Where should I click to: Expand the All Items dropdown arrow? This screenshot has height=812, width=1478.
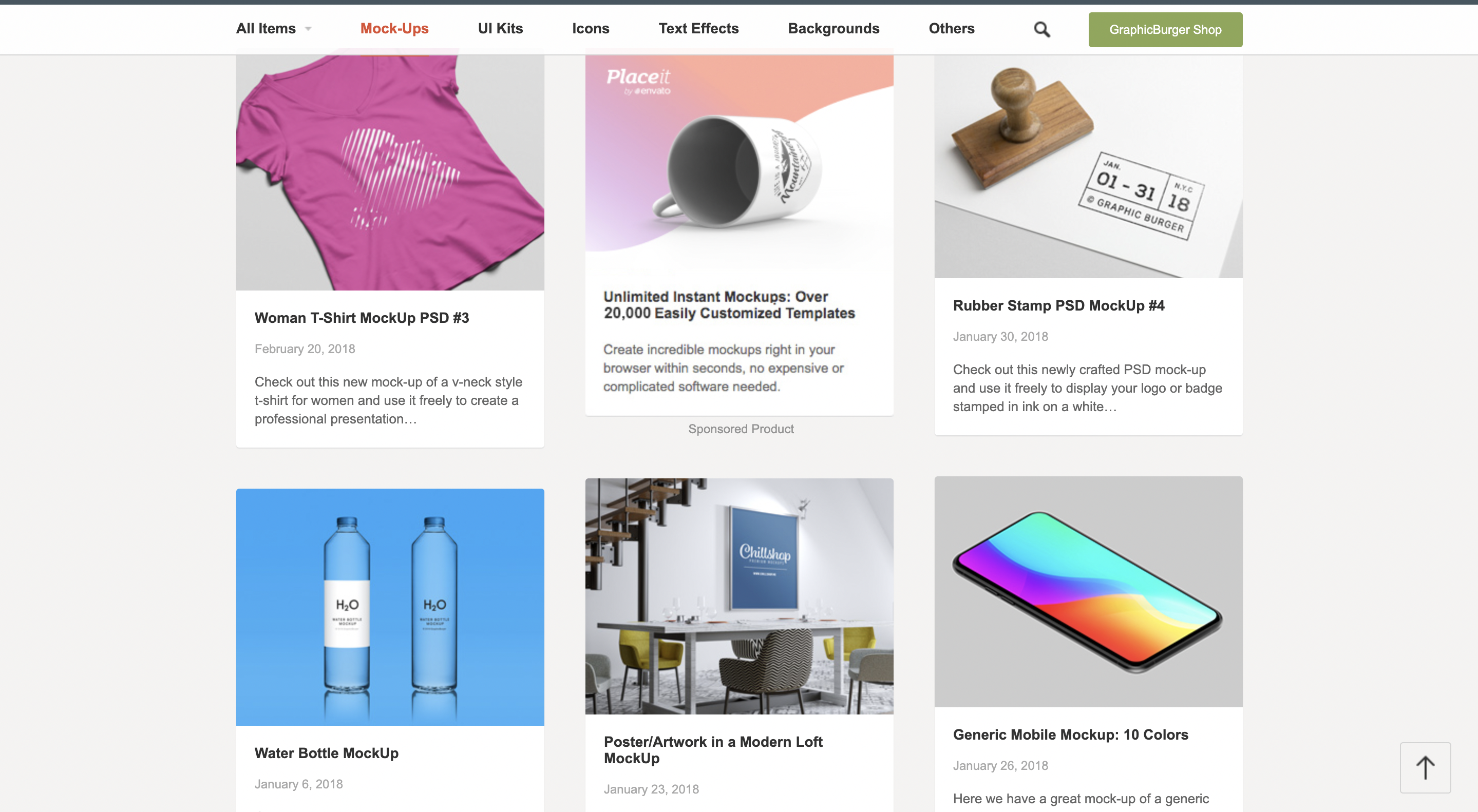pyautogui.click(x=308, y=29)
